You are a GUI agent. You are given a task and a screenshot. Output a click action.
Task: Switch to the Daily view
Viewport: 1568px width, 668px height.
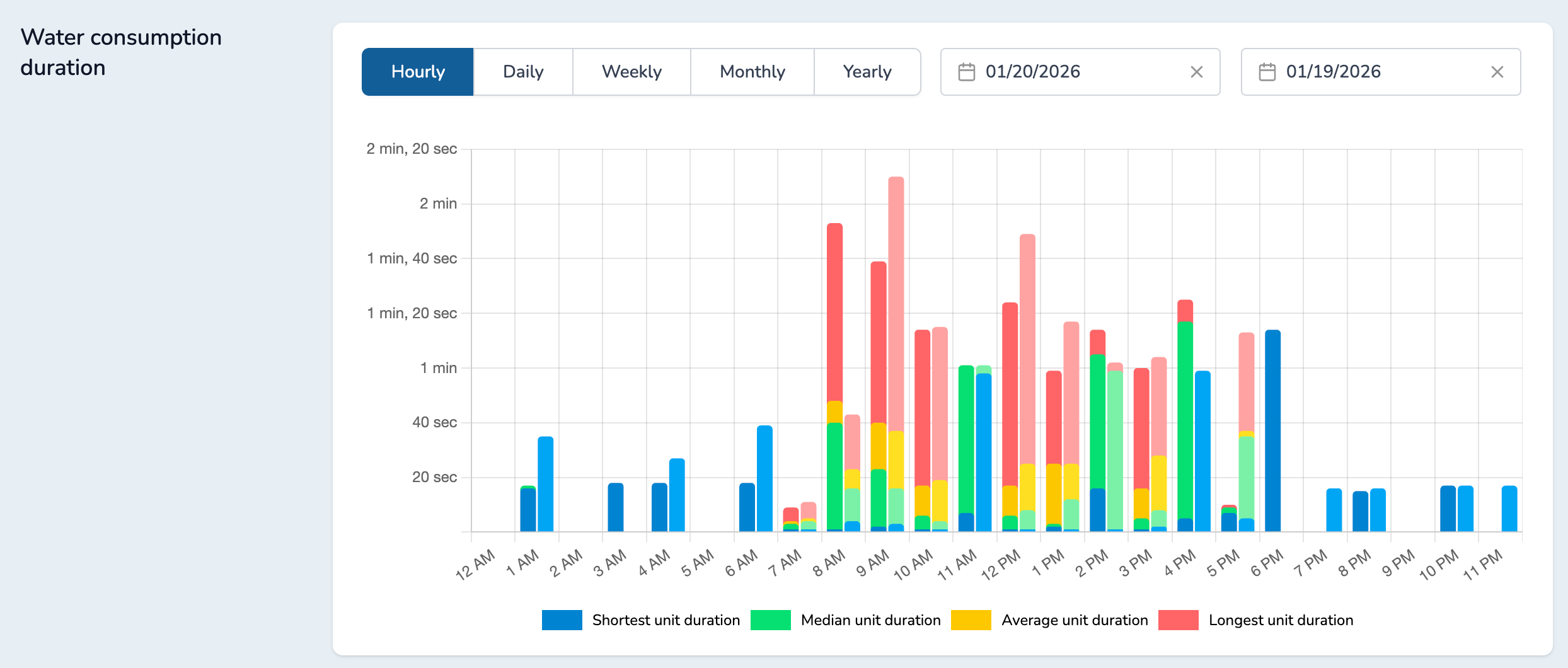[x=522, y=72]
